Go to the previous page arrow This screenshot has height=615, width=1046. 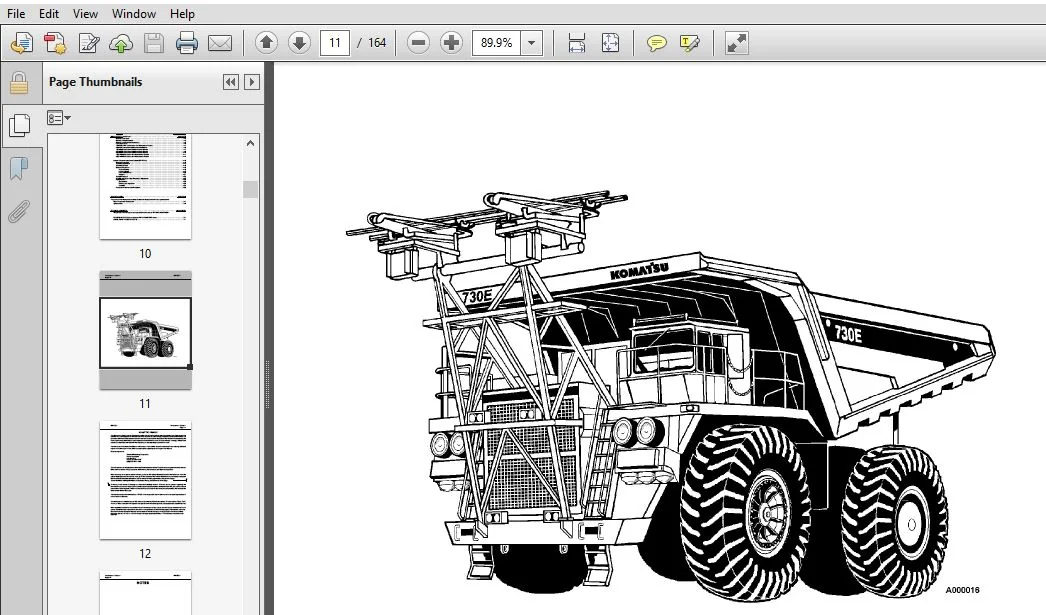(x=266, y=43)
